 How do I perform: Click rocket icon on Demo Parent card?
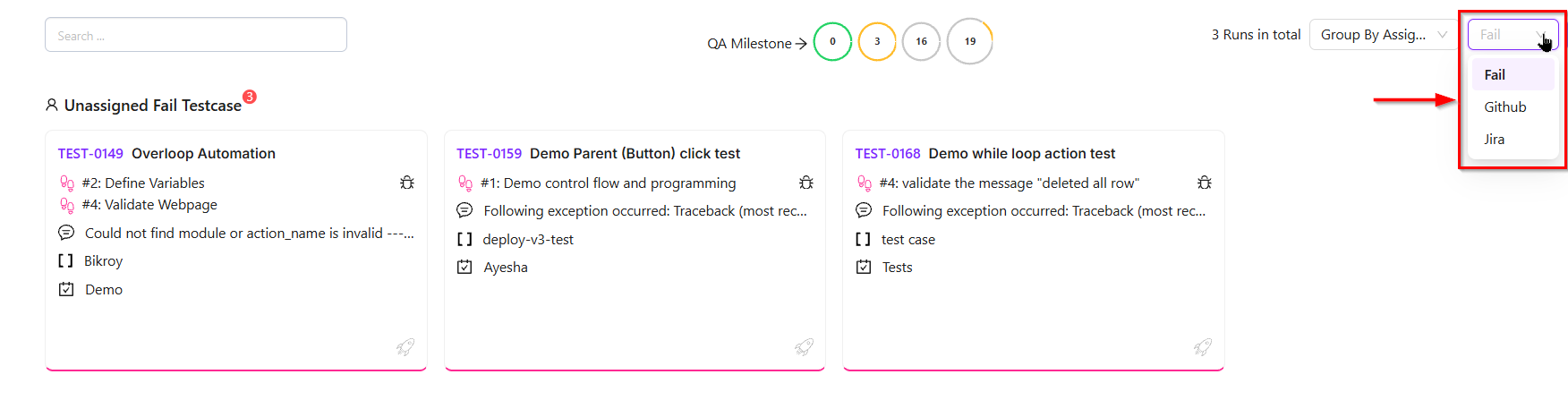(x=804, y=347)
